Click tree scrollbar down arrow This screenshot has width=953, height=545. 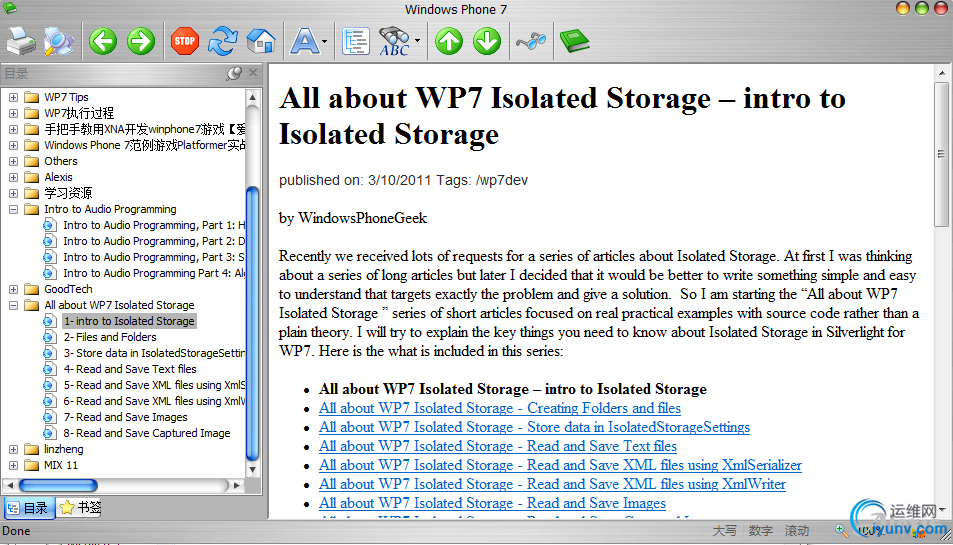(x=253, y=470)
